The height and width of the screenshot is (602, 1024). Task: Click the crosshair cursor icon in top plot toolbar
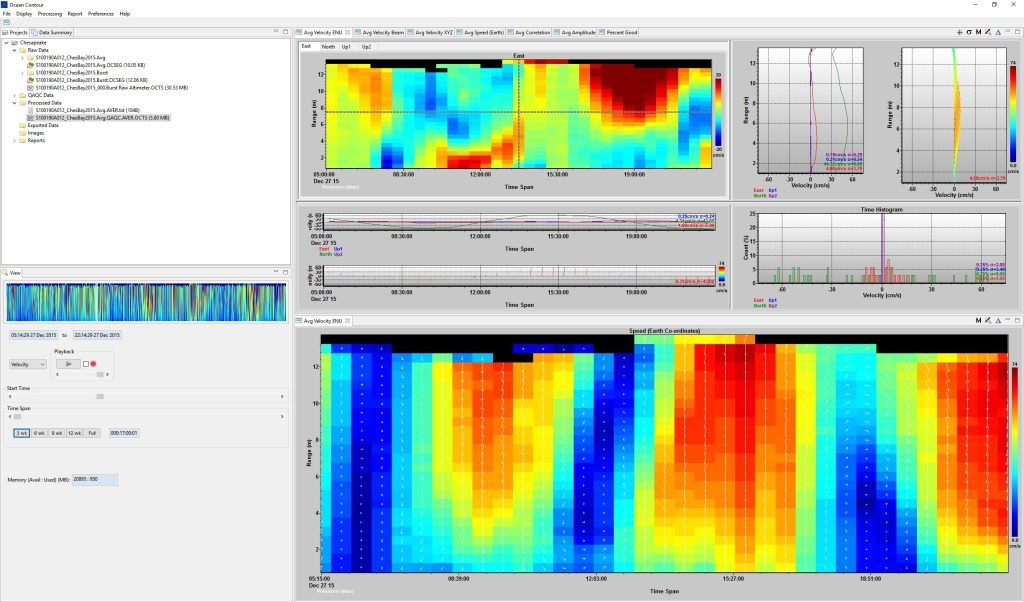tap(959, 32)
